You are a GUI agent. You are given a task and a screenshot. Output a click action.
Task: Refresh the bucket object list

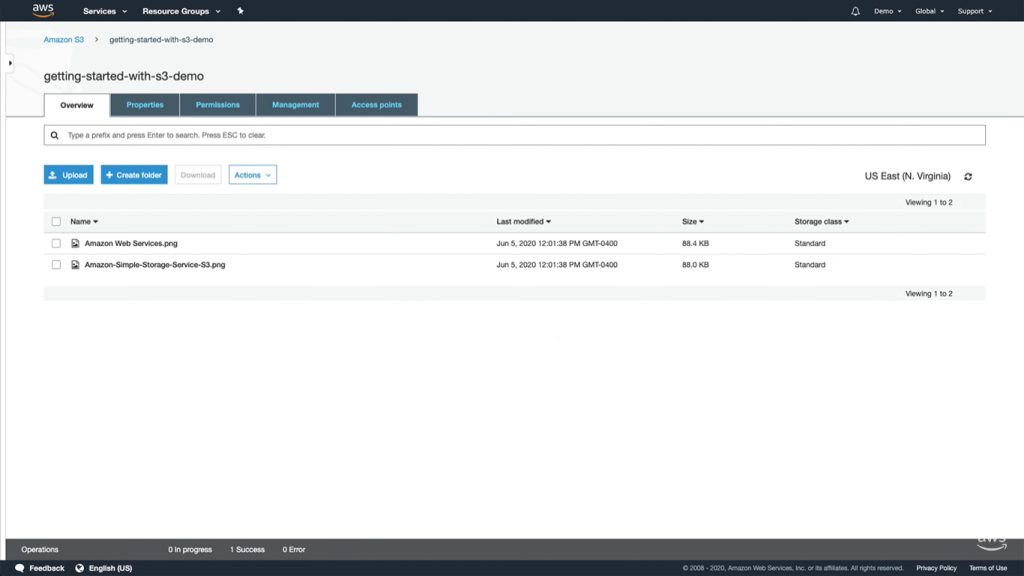click(966, 175)
